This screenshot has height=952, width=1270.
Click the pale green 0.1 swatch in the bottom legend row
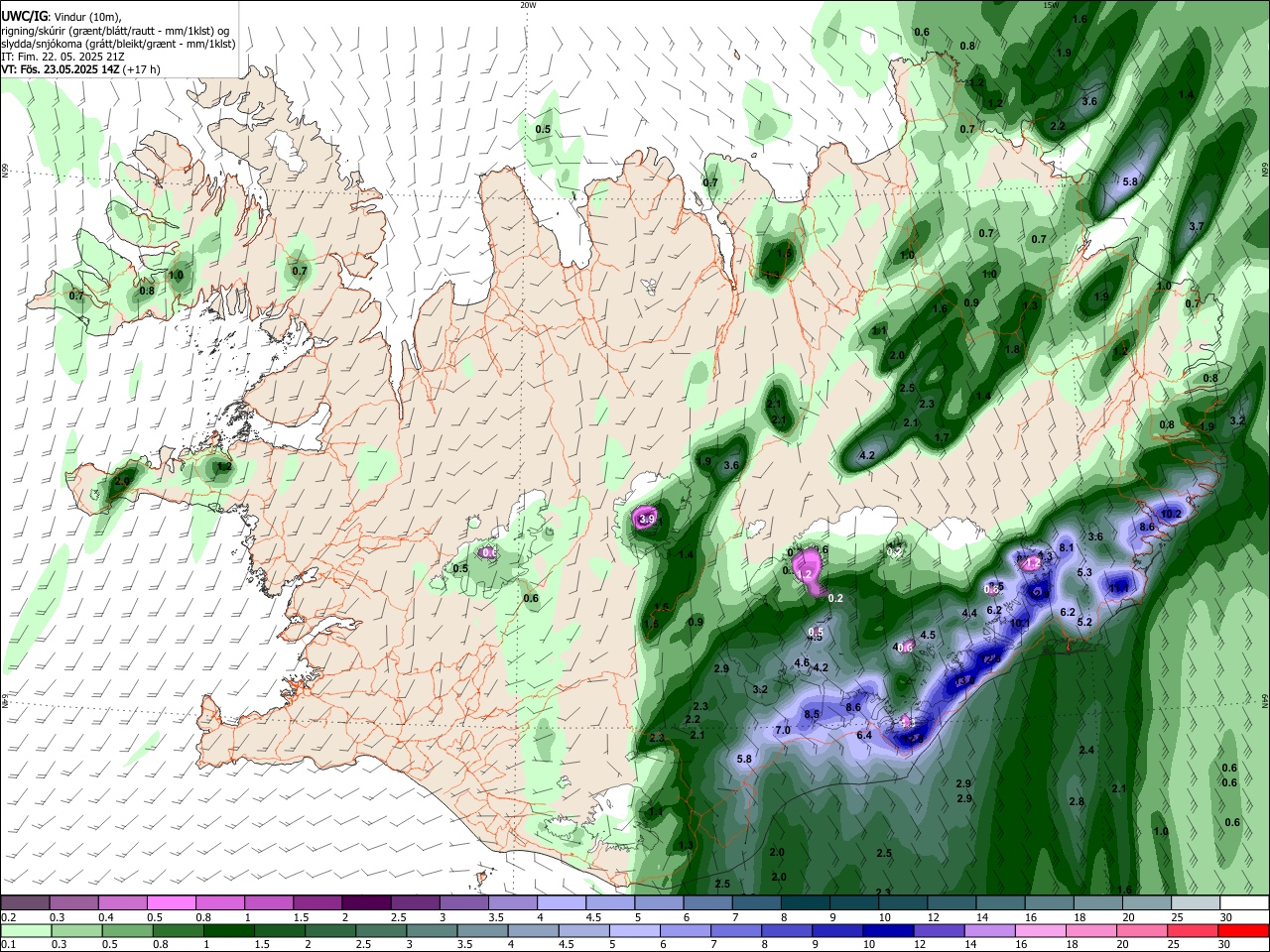coord(25,930)
